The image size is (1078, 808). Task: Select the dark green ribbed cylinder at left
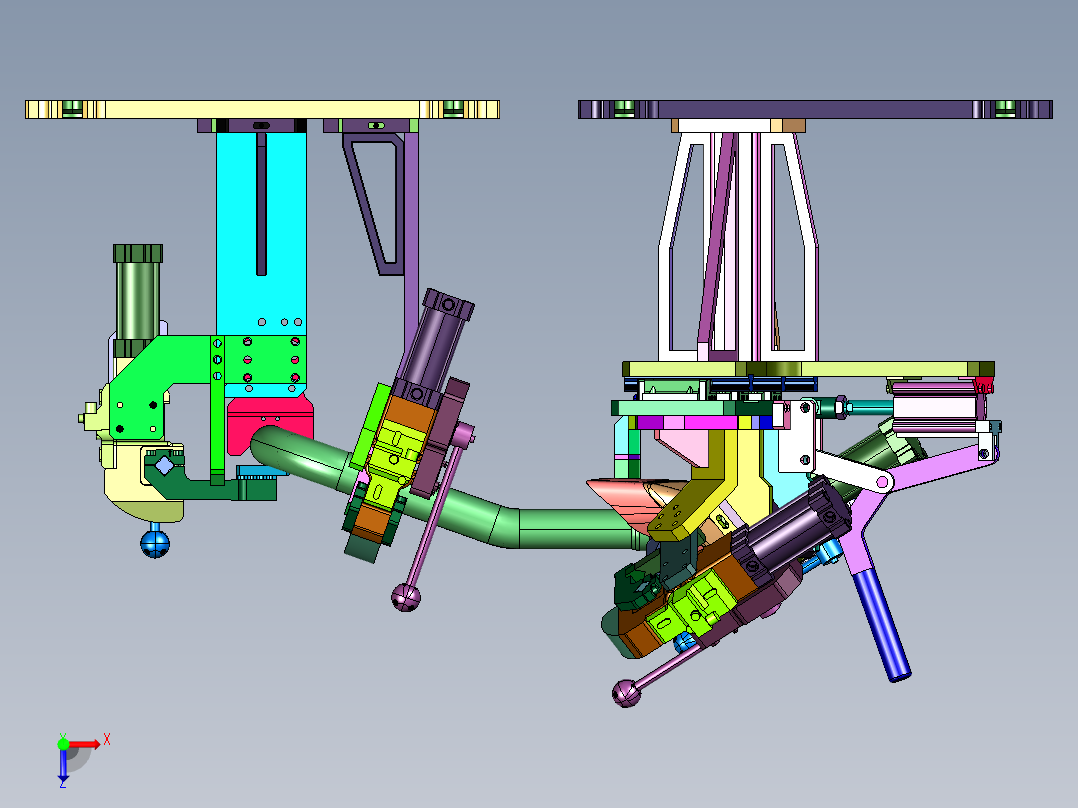pos(138,298)
